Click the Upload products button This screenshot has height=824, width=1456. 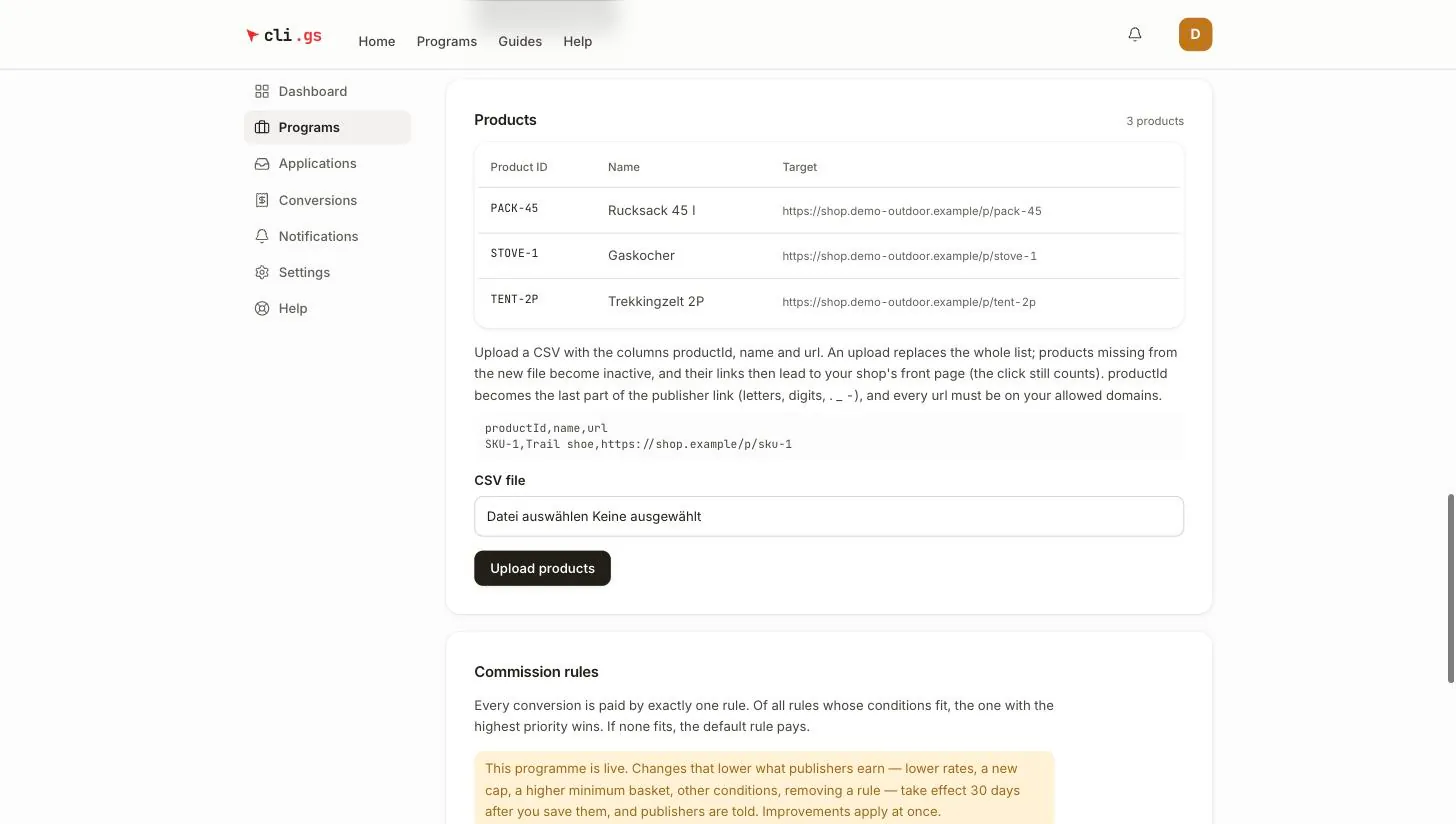(x=542, y=568)
